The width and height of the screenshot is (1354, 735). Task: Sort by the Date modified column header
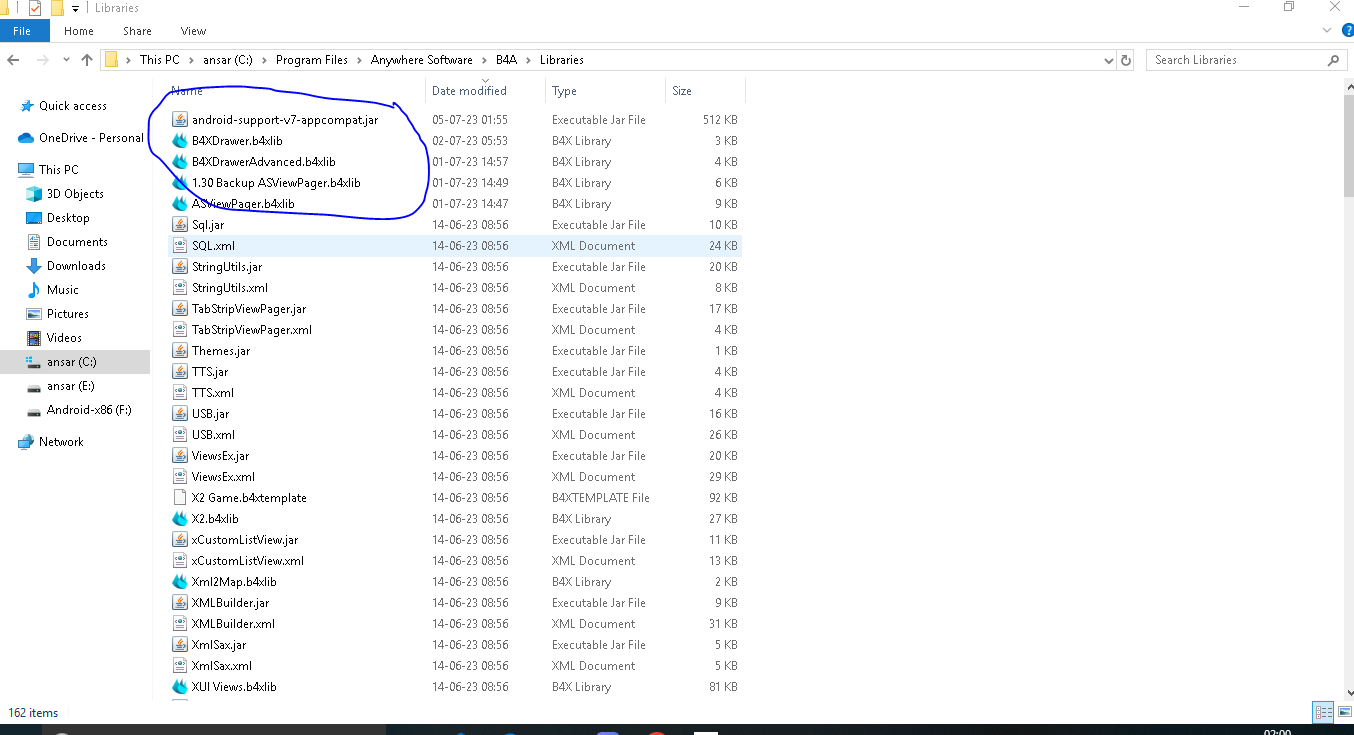click(x=485, y=91)
